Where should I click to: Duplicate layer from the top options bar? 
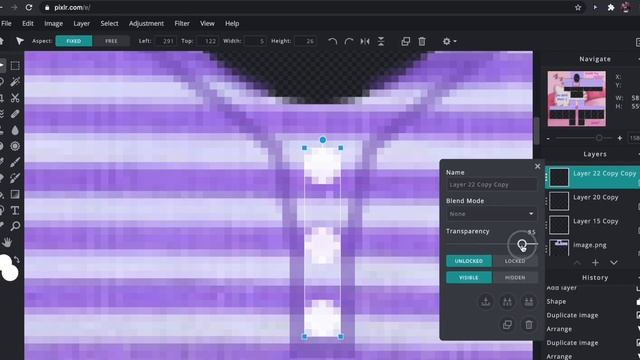(x=405, y=41)
